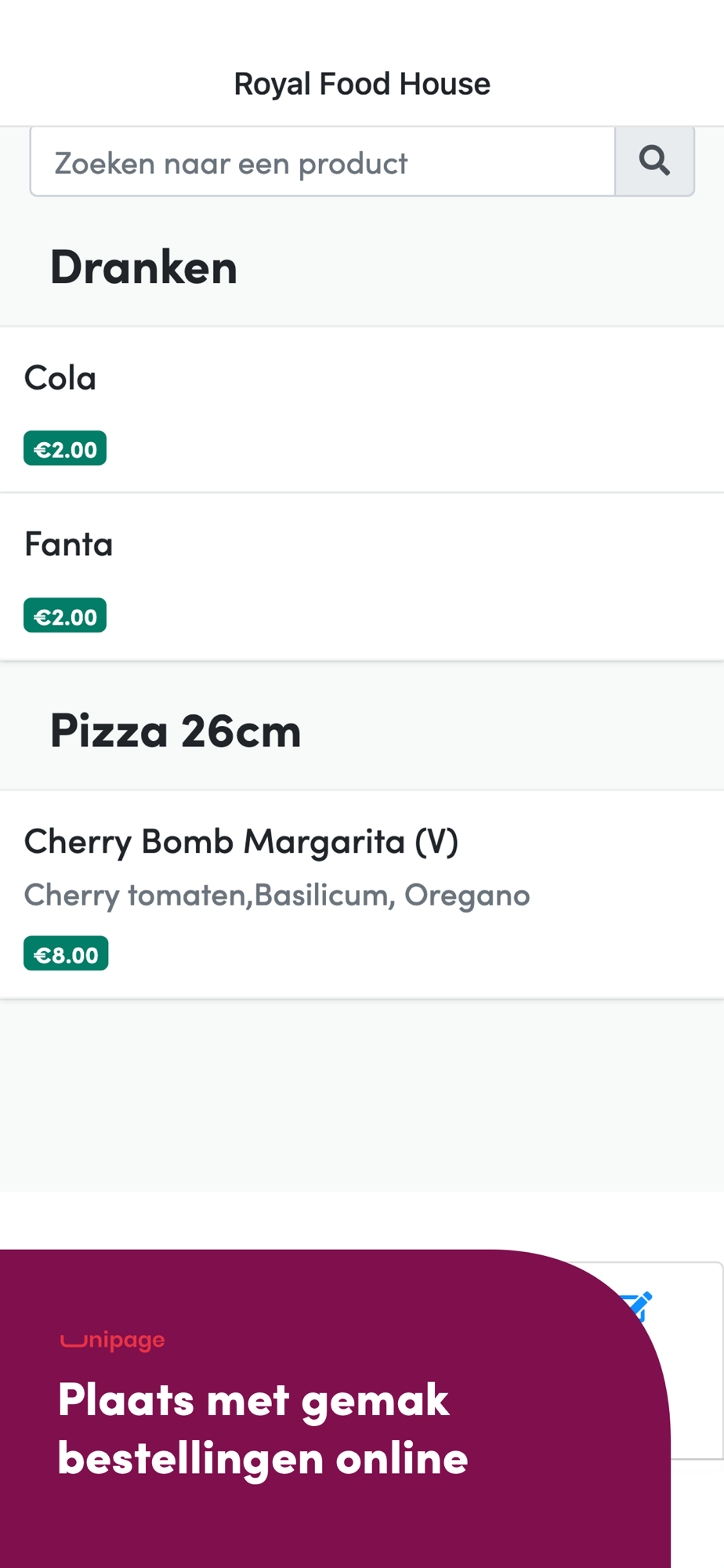The image size is (724, 1568).
Task: Click the magnifying glass search button
Action: point(654,162)
